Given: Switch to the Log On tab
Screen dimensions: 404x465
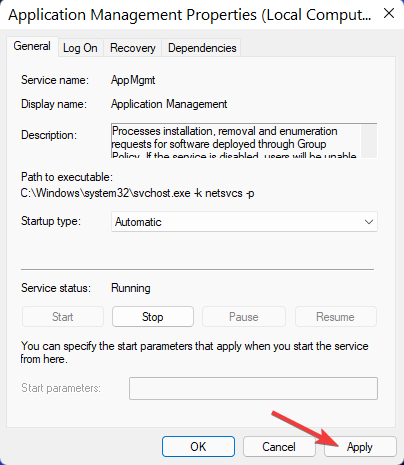Looking at the screenshot, I should (x=80, y=48).
